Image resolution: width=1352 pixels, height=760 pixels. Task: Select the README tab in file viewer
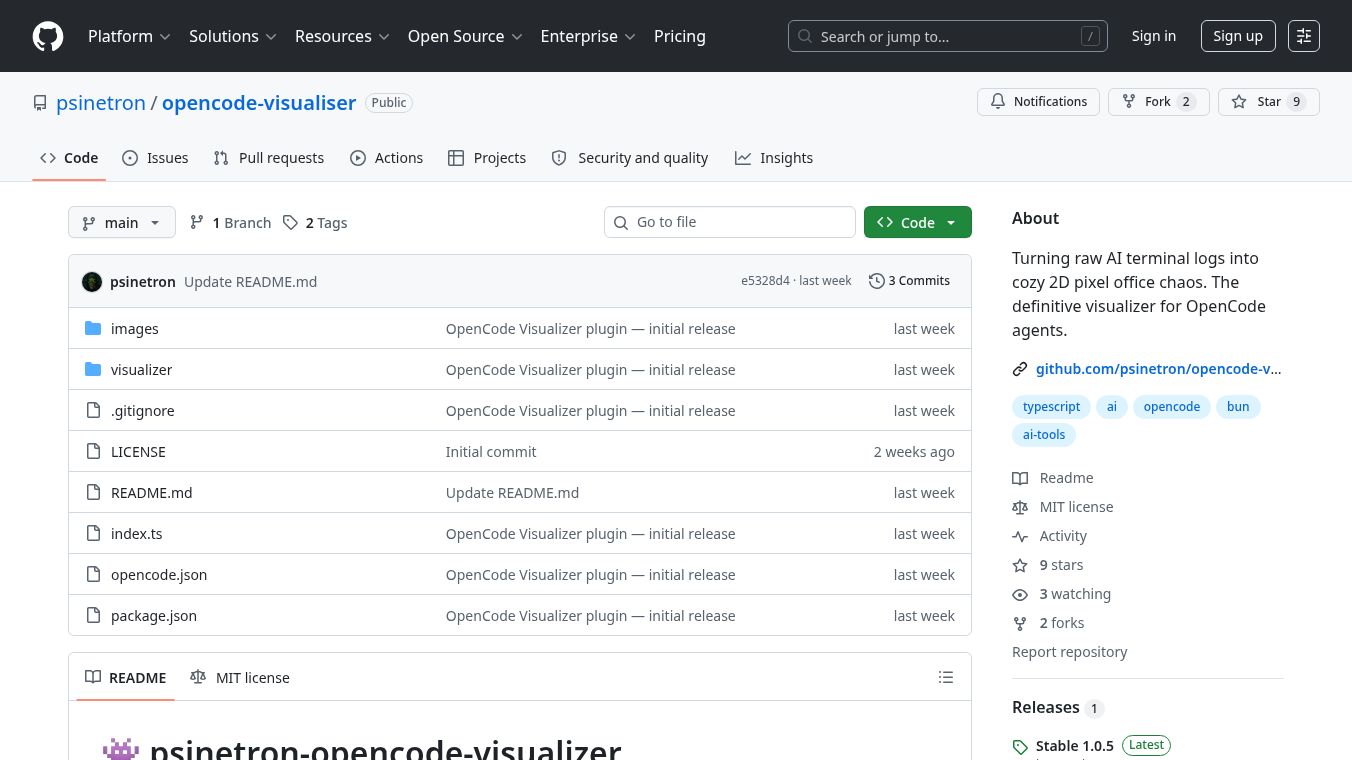pos(126,678)
